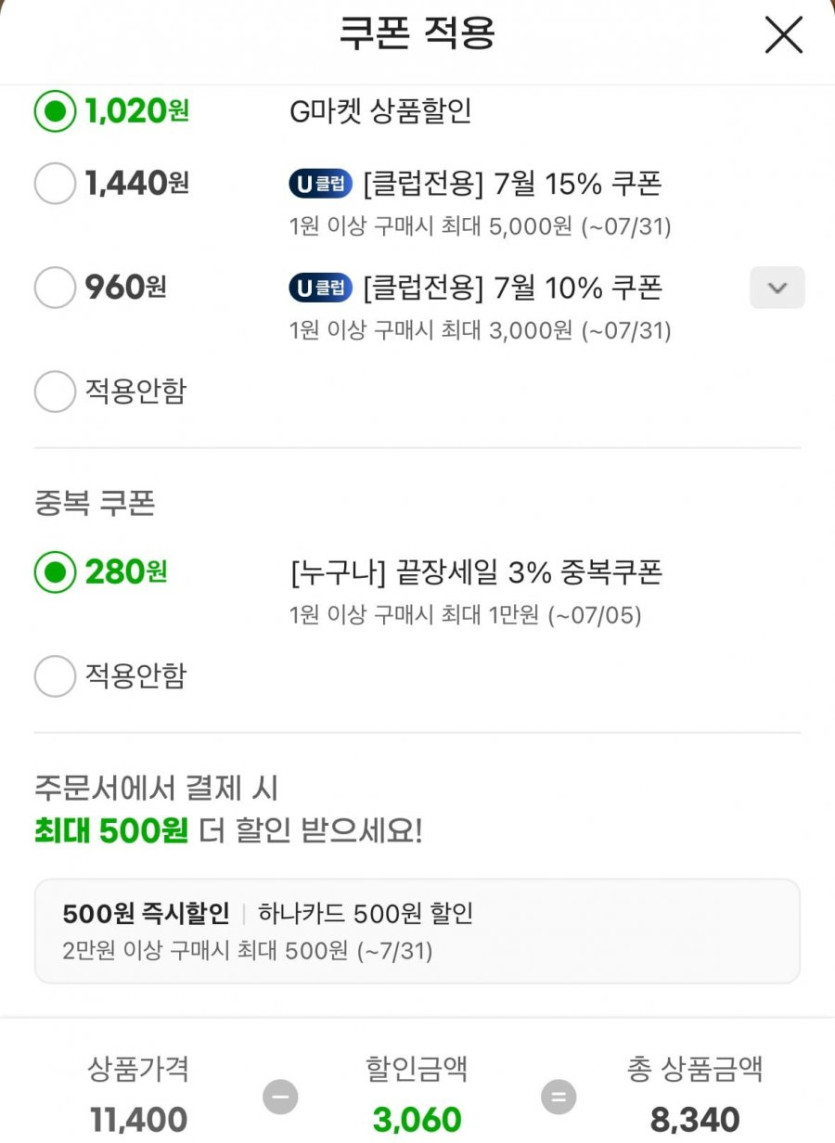Tap the 3,060 discount amount
Viewport: 835px width, 1143px height.
pos(417,1120)
